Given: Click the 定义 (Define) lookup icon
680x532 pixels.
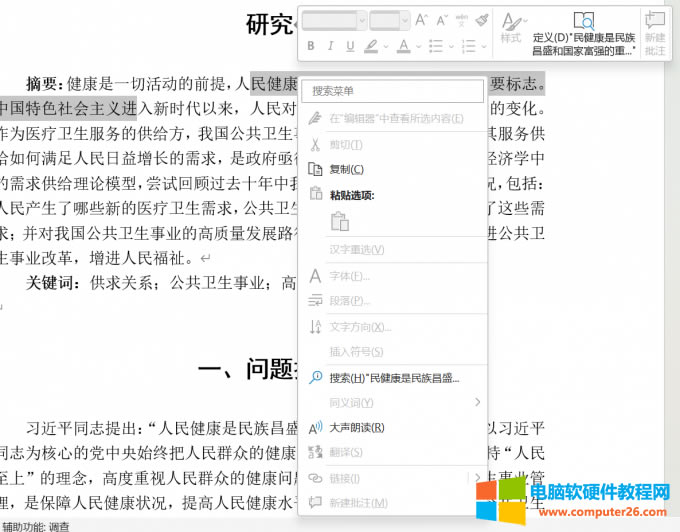Looking at the screenshot, I should (x=584, y=21).
